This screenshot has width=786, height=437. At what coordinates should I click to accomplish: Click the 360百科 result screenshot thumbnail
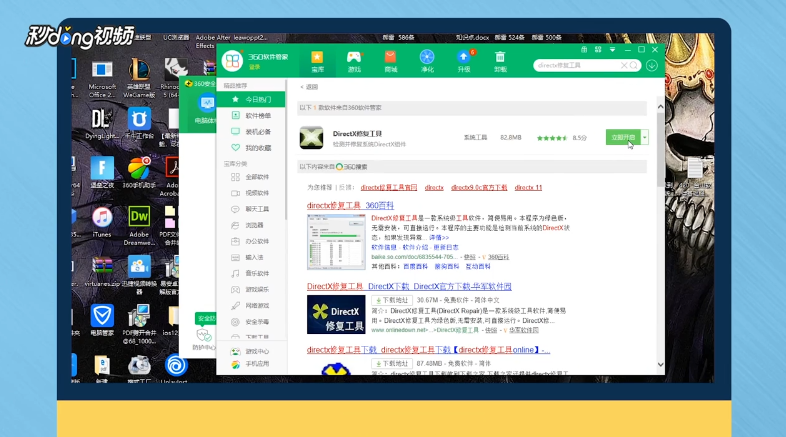click(336, 242)
